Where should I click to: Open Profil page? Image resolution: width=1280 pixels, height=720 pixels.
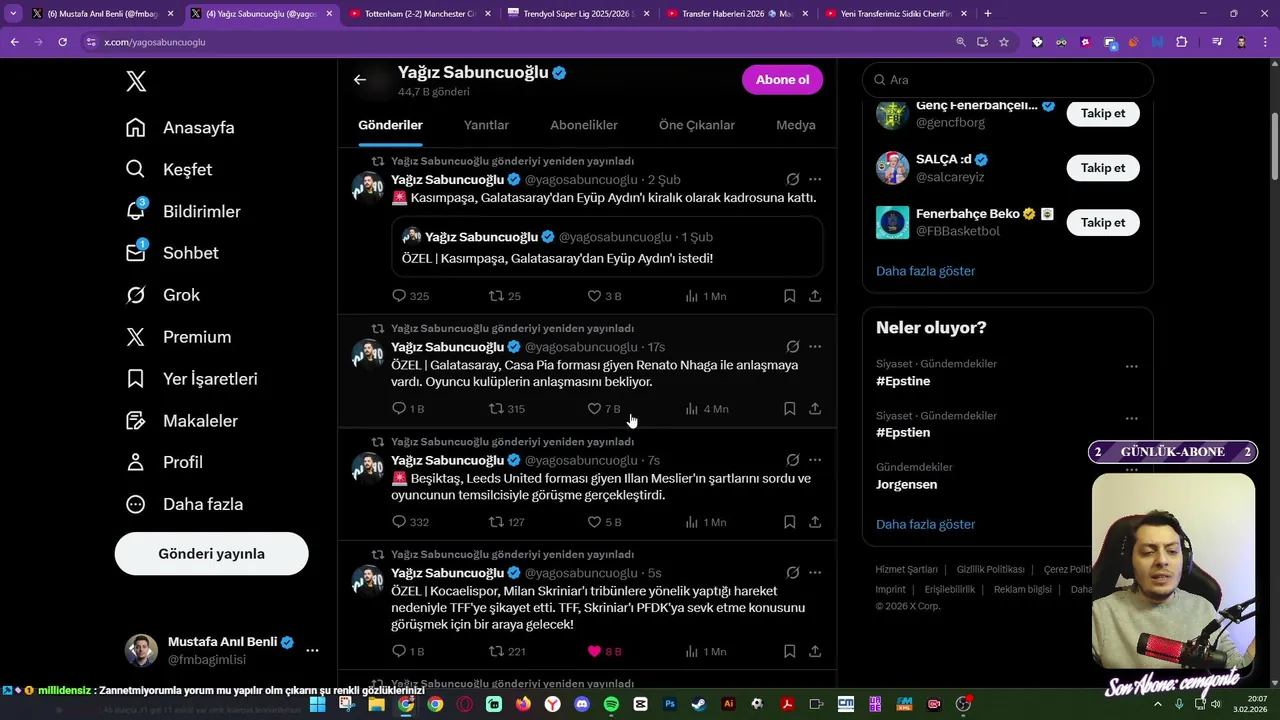tap(164, 462)
